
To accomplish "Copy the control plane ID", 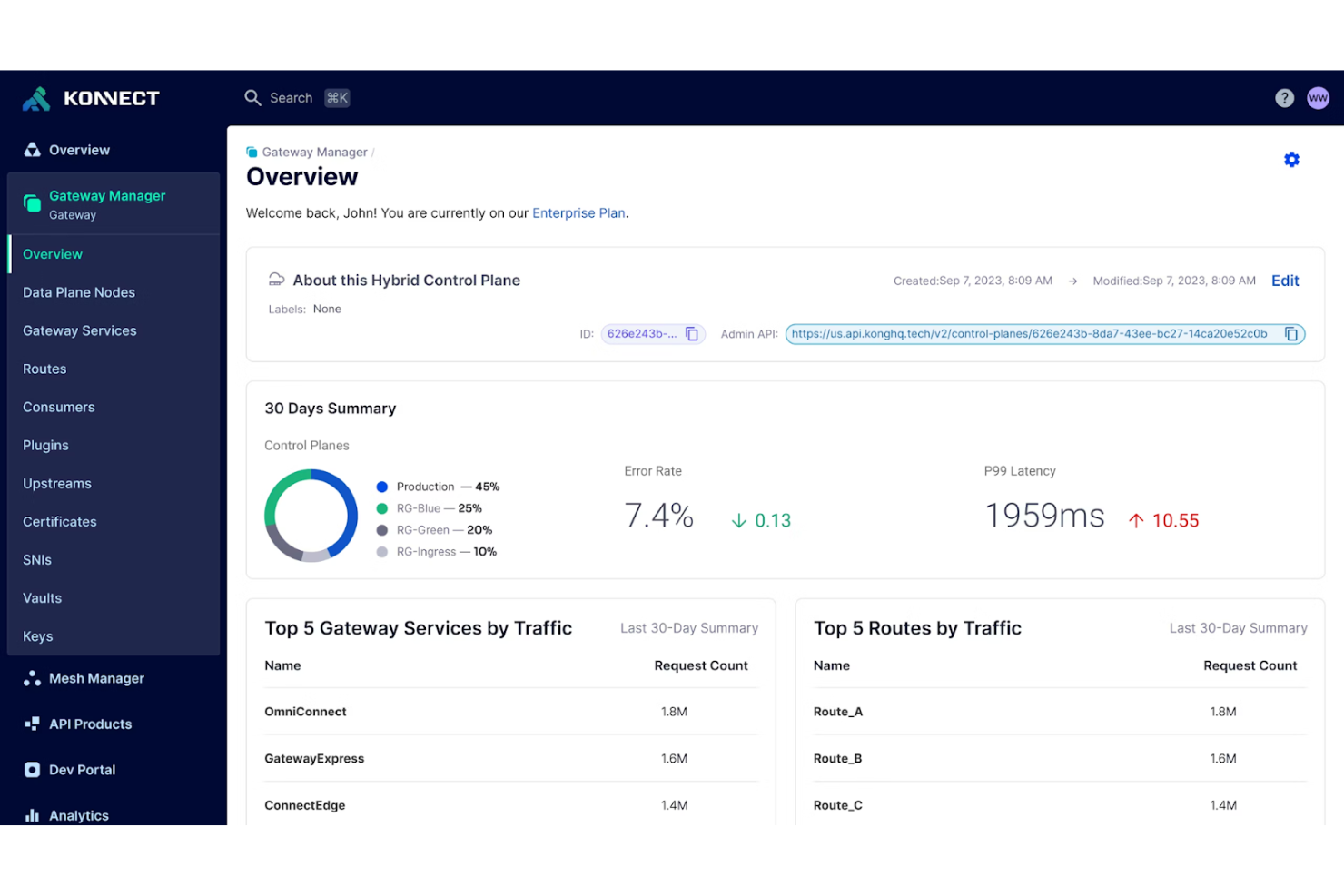I will (692, 333).
